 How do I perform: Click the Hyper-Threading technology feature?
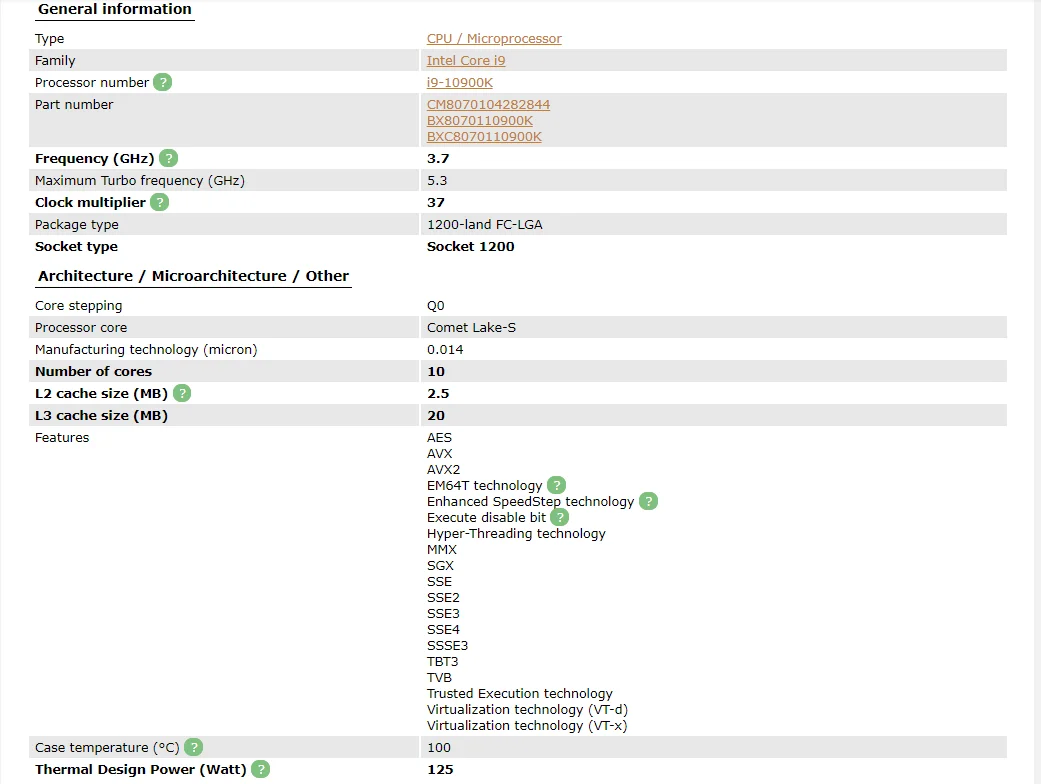click(516, 534)
